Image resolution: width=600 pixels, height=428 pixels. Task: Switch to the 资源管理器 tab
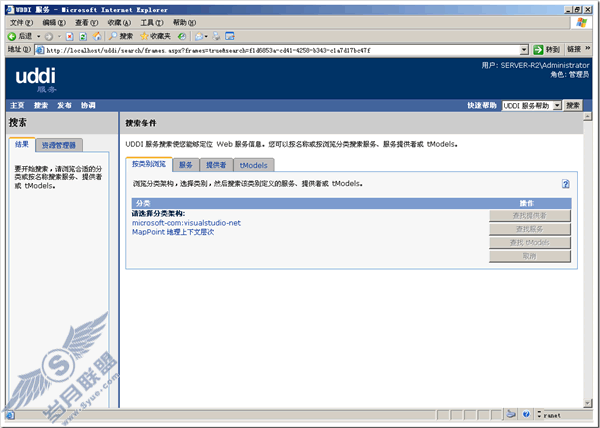click(x=59, y=145)
